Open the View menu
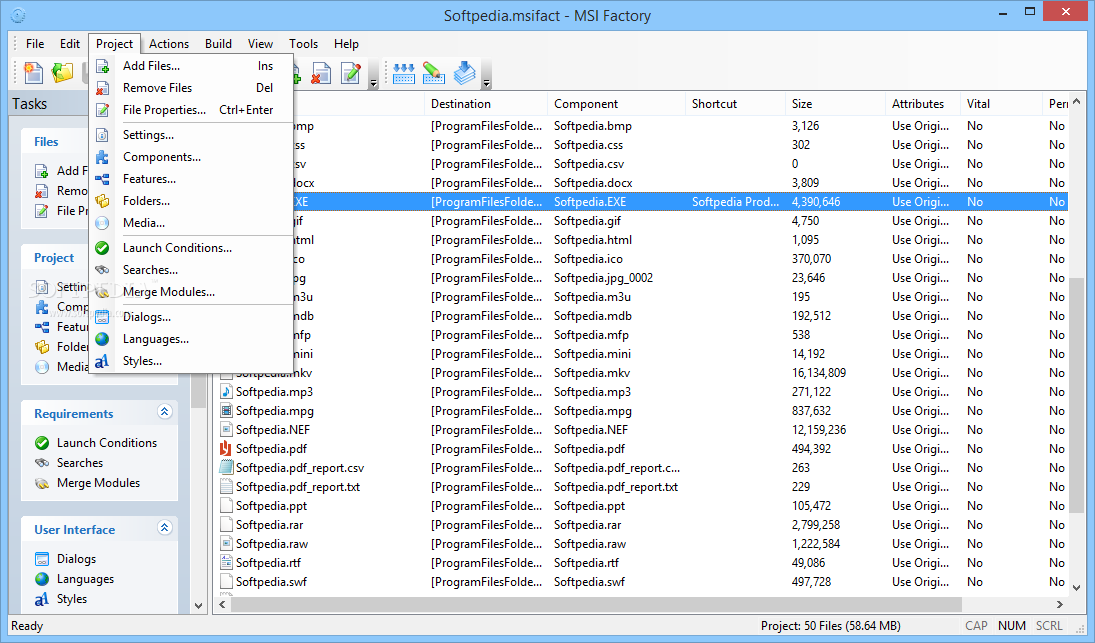The height and width of the screenshot is (643, 1095). click(x=260, y=43)
